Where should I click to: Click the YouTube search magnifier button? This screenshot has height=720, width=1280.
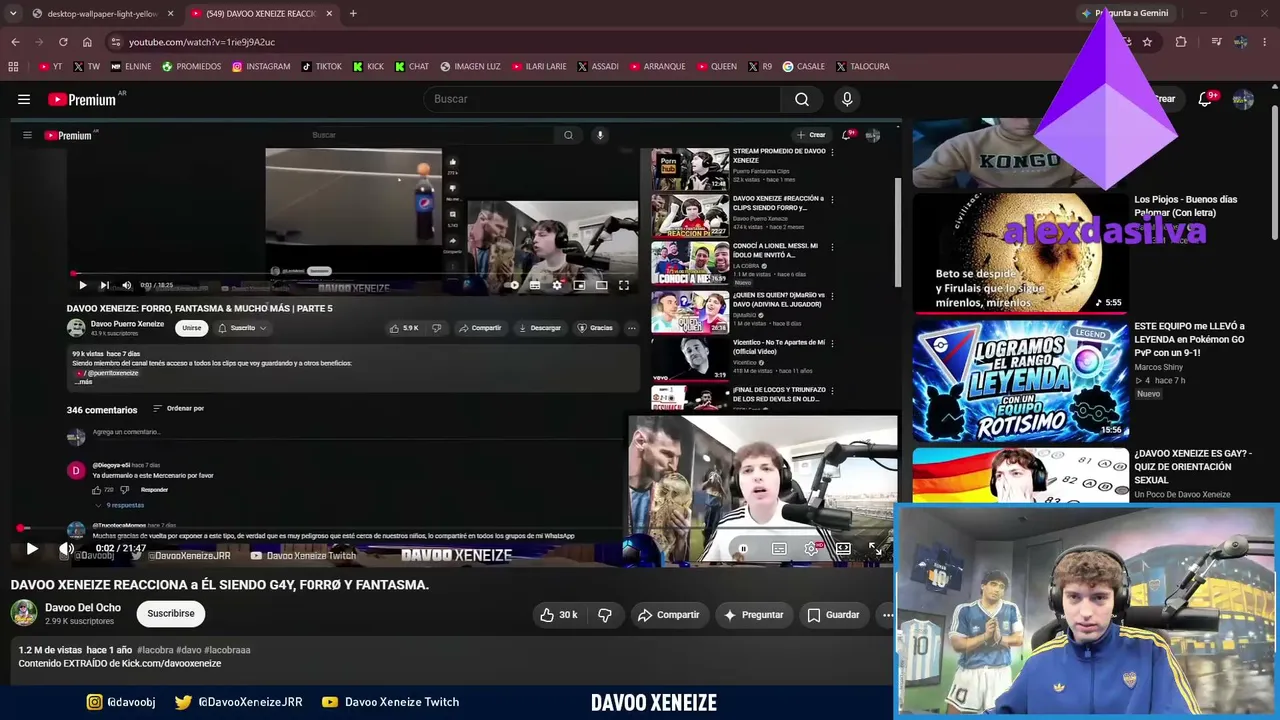point(802,99)
